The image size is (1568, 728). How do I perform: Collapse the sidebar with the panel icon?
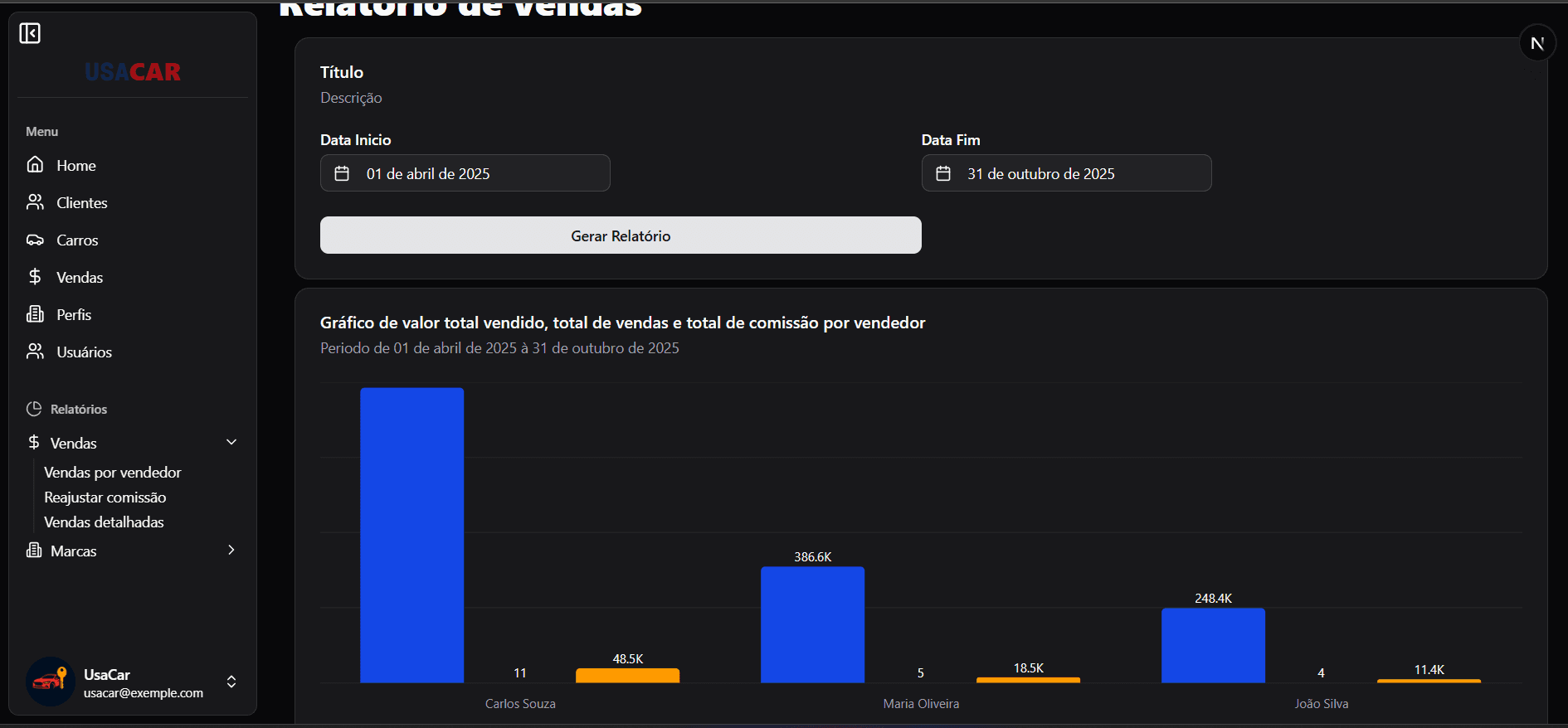pos(30,33)
